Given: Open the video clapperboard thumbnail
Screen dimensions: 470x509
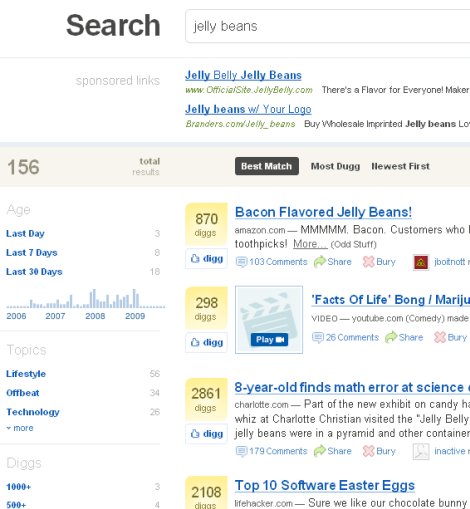Looking at the screenshot, I should click(x=269, y=319).
